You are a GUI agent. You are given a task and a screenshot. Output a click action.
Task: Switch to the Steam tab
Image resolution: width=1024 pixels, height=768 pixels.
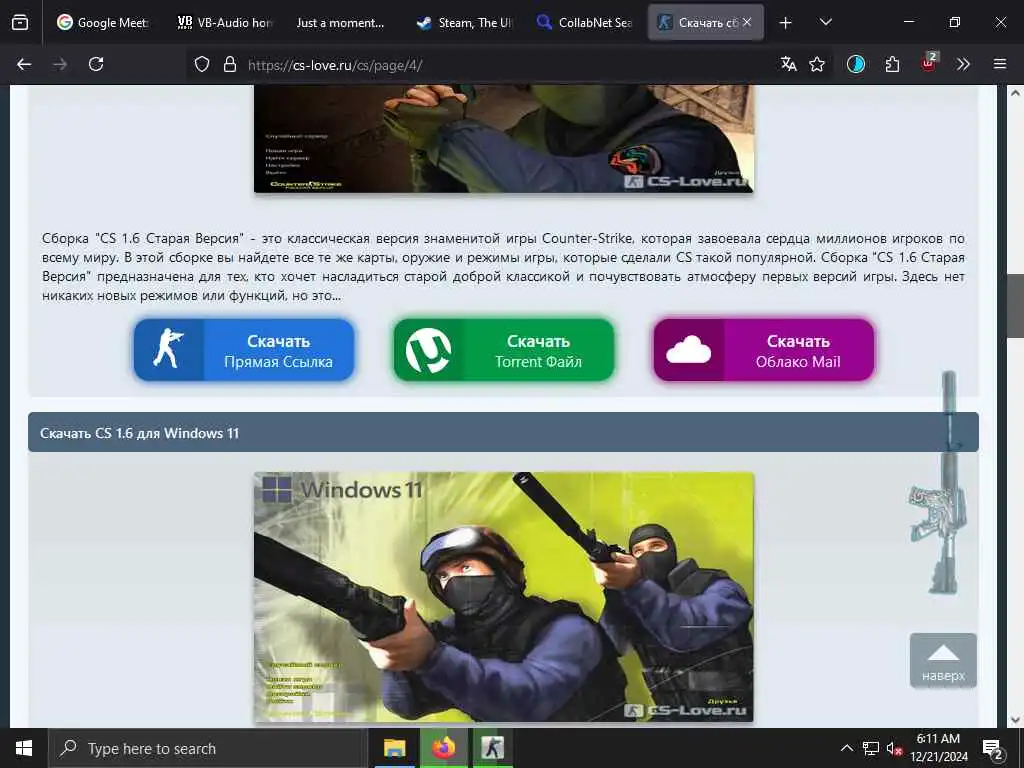(x=464, y=22)
